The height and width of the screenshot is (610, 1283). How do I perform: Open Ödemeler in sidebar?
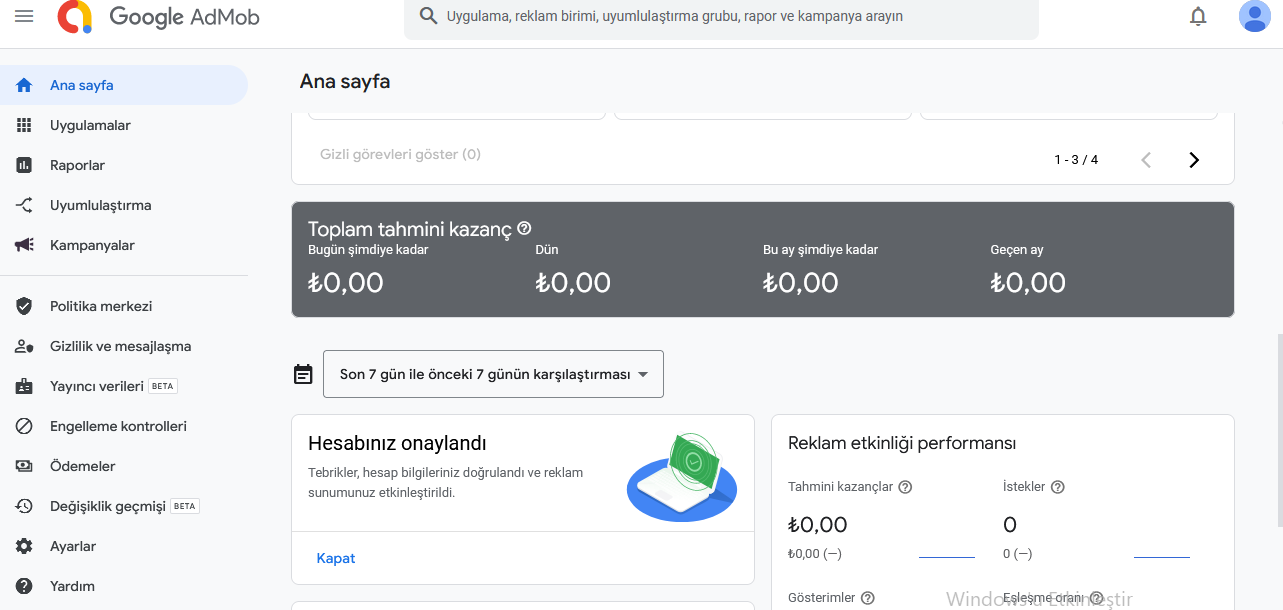124,466
